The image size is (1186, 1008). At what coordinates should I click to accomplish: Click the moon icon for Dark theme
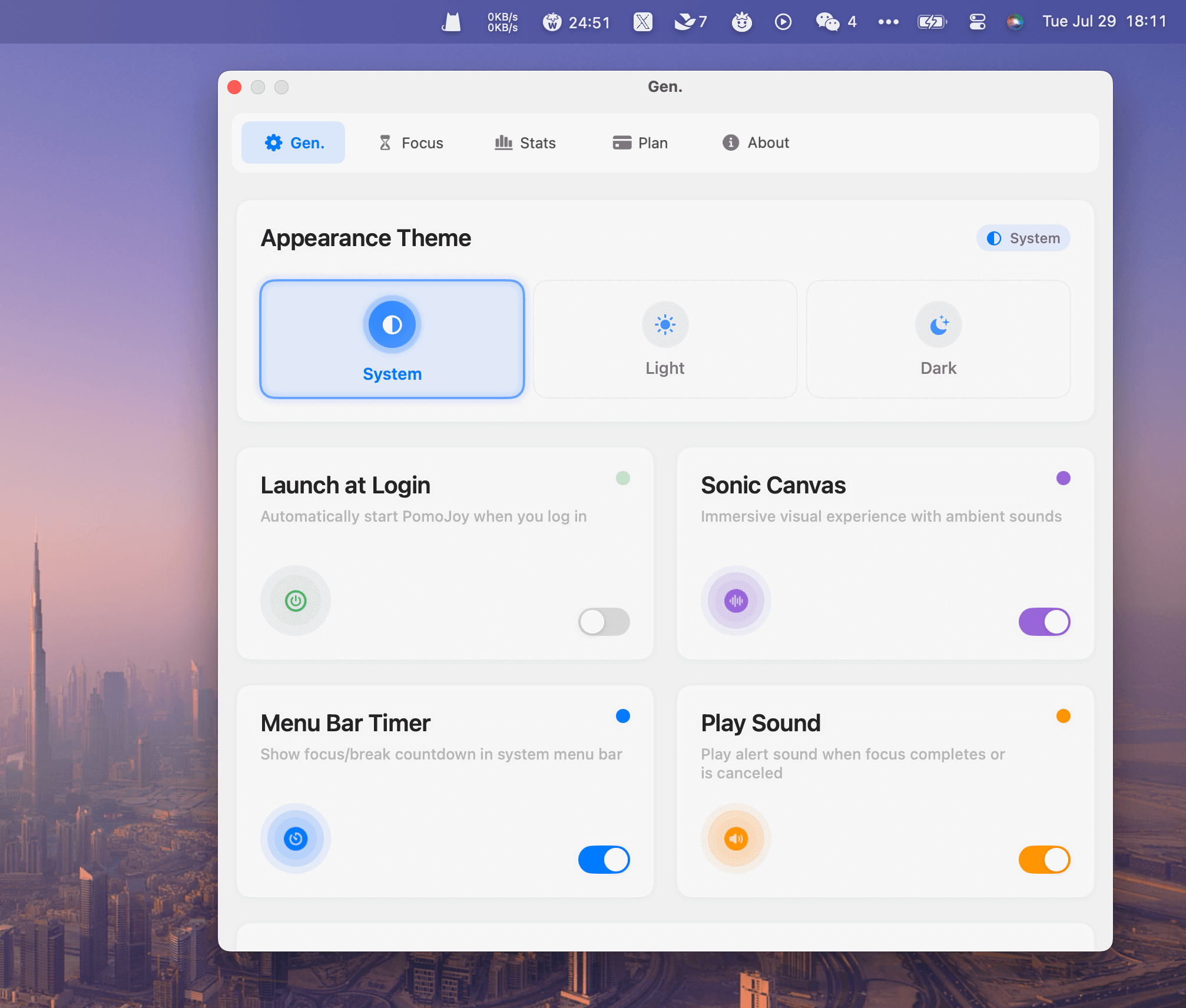pos(939,324)
